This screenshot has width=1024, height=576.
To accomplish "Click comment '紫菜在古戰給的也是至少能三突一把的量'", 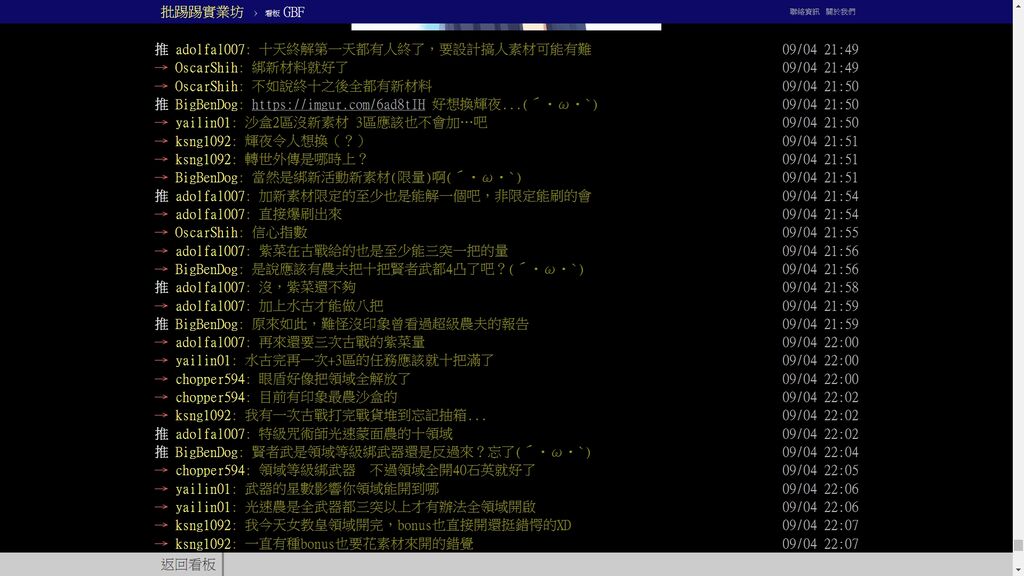I will point(383,251).
